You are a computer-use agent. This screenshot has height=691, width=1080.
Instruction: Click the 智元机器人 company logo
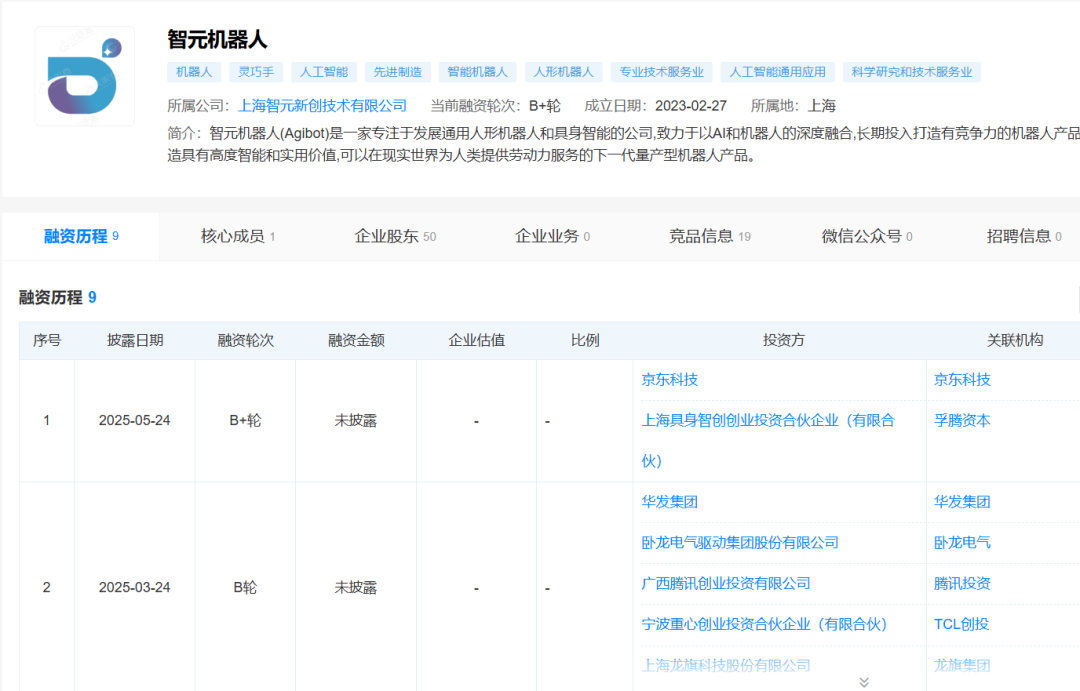pyautogui.click(x=85, y=76)
